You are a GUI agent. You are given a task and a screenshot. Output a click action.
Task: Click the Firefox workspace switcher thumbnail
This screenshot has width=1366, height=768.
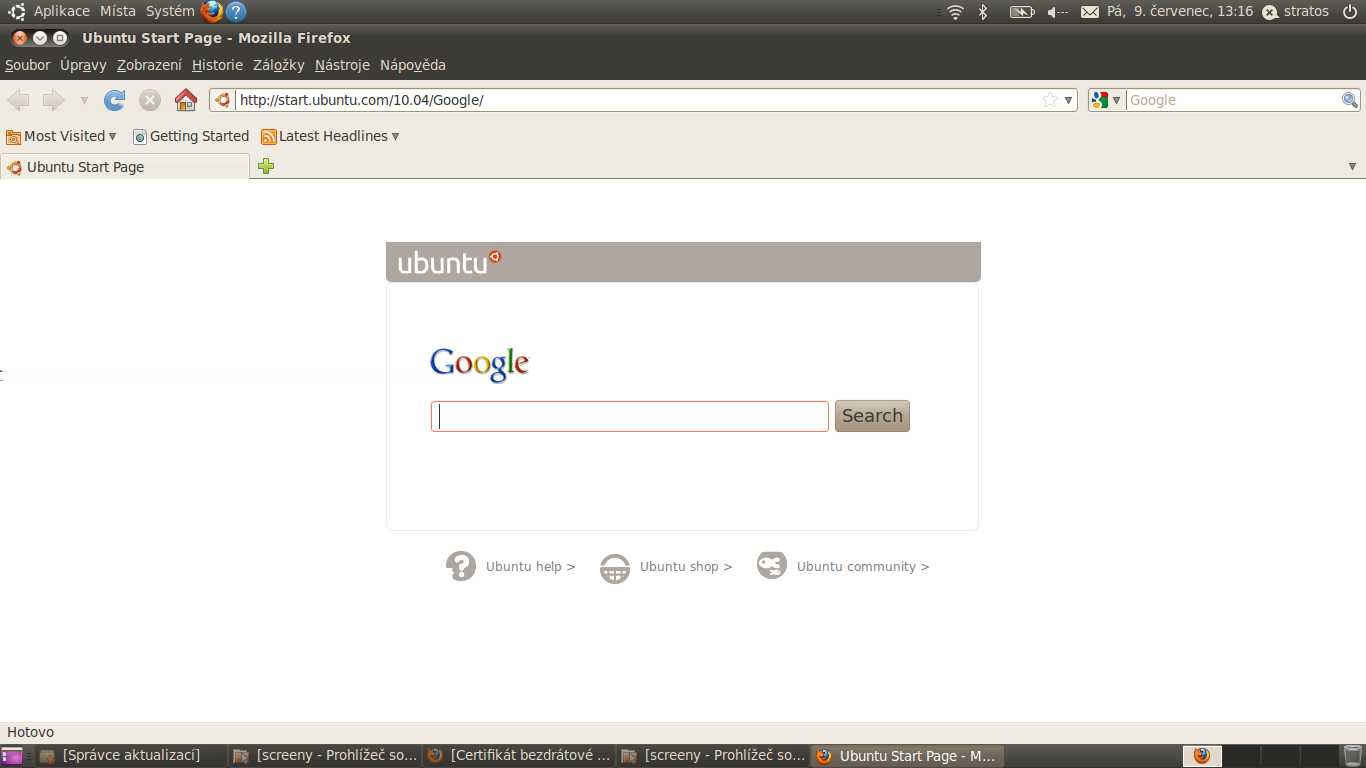click(x=1202, y=756)
